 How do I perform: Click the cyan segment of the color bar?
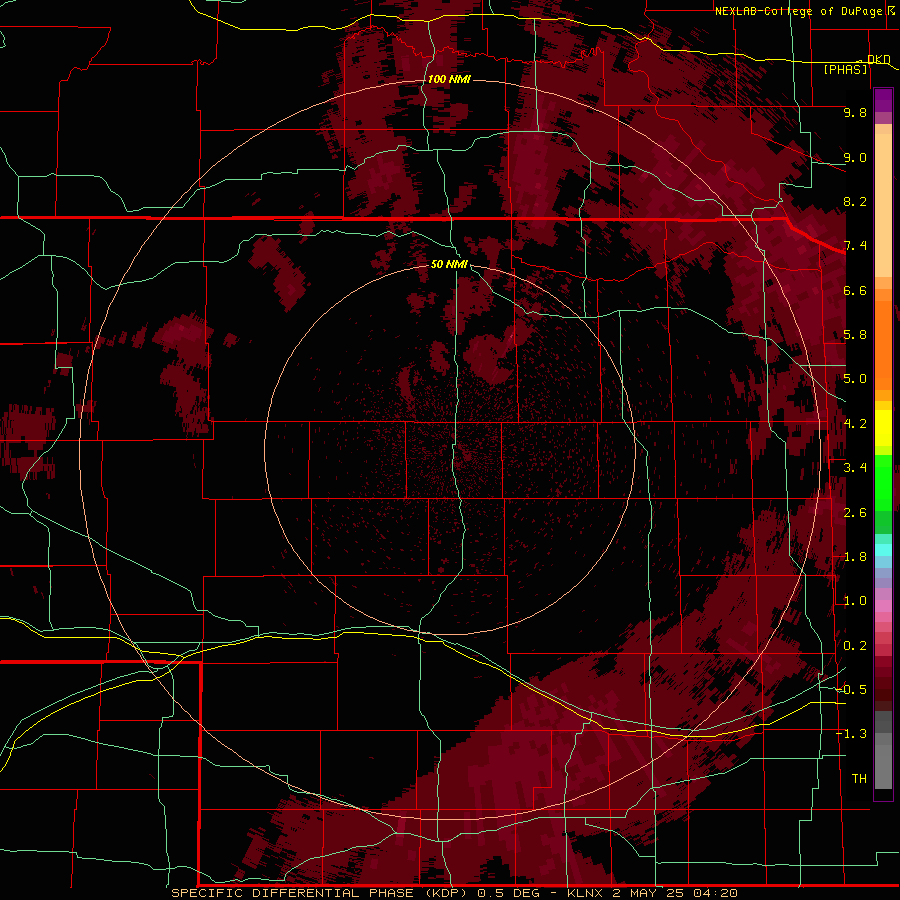pyautogui.click(x=883, y=550)
